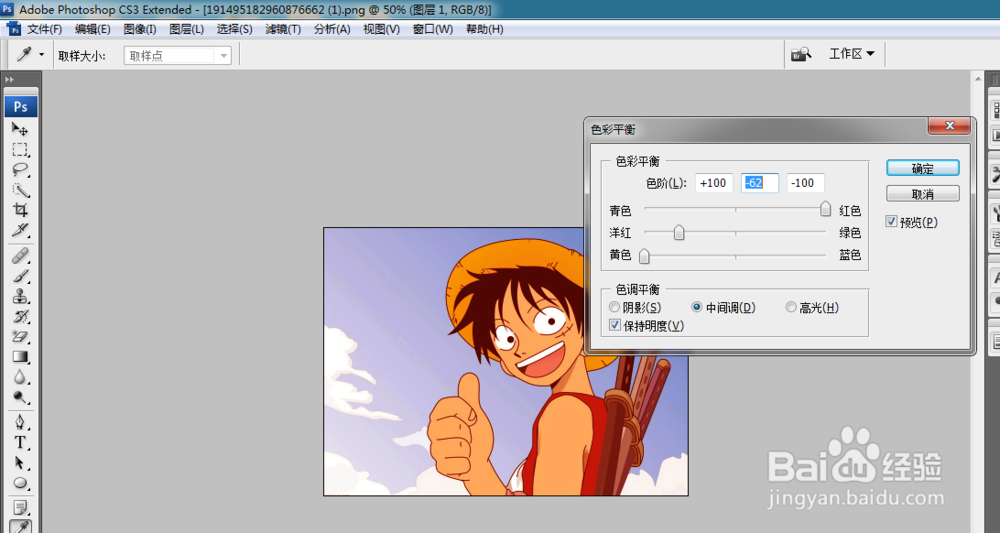Click the 黄色-蓝色 slider handle
The width and height of the screenshot is (1000, 533).
click(644, 255)
